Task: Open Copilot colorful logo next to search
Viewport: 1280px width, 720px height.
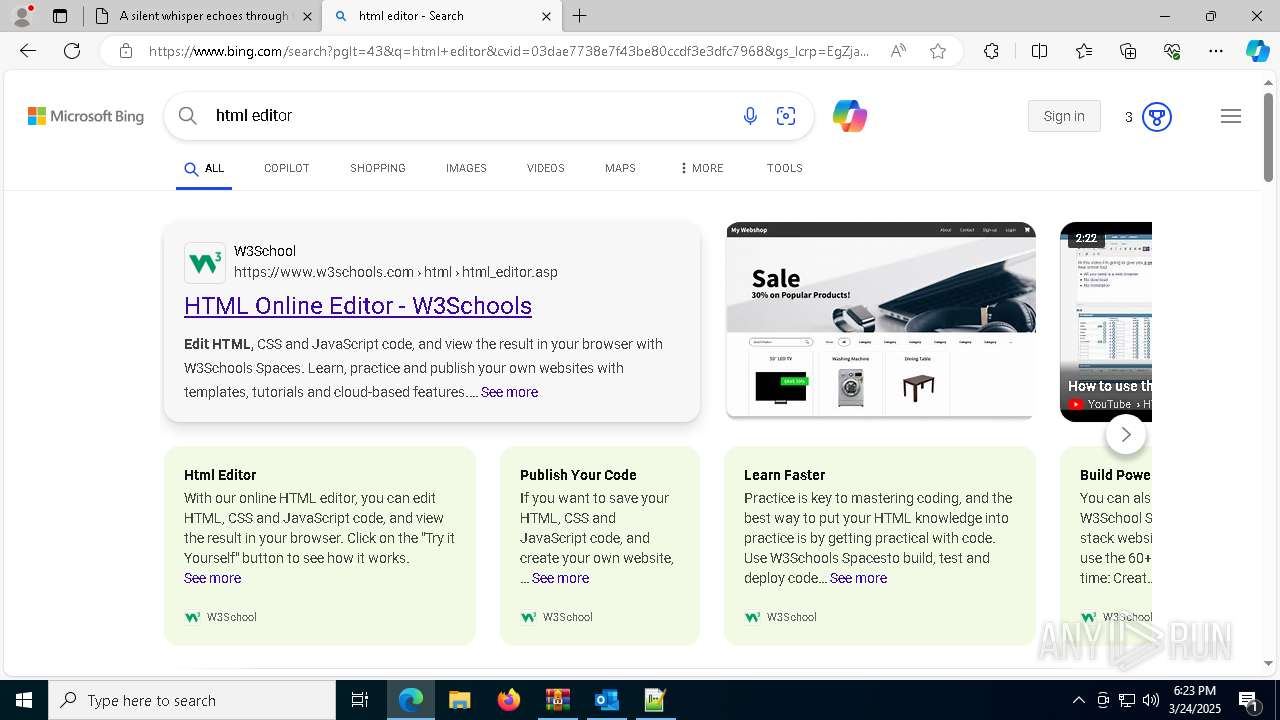Action: (x=850, y=116)
